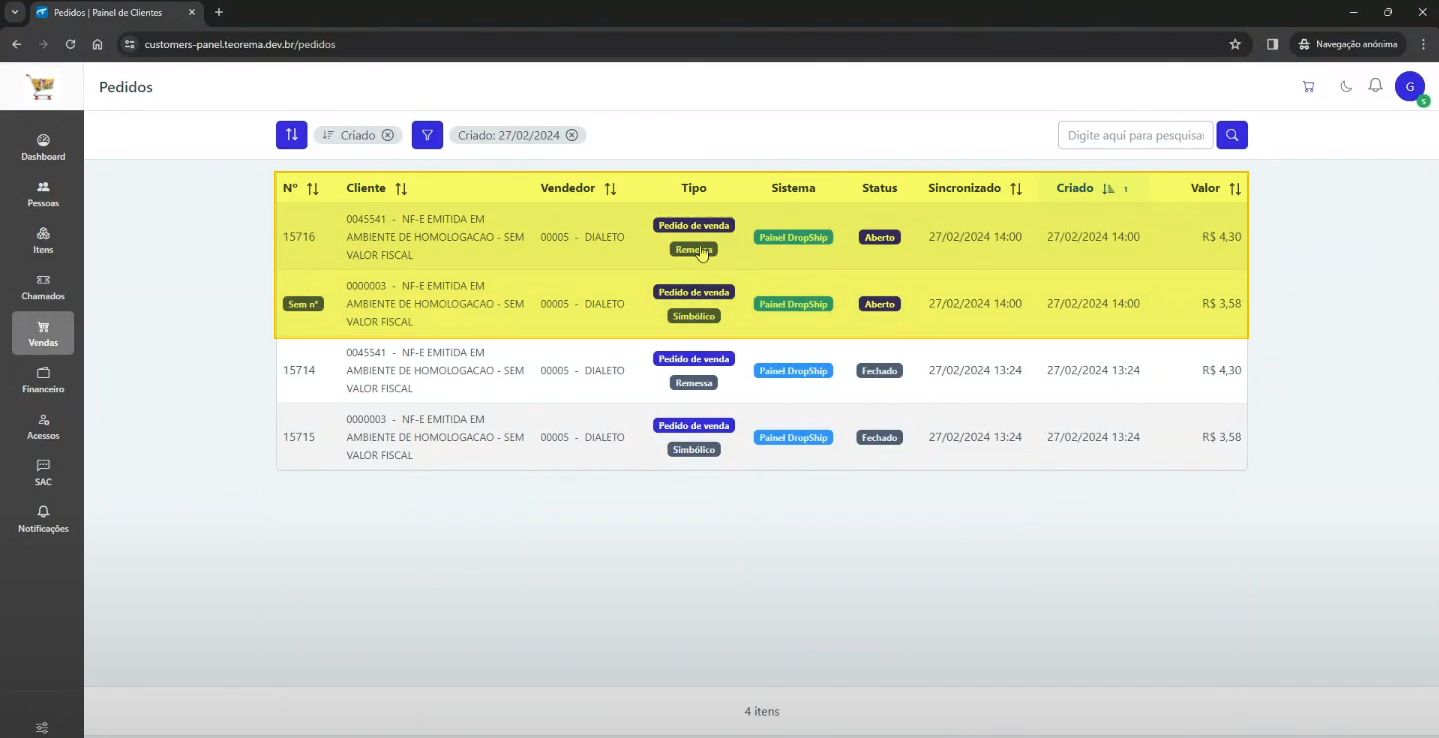Remove the Criado sort chip
The image size is (1439, 738).
(x=388, y=135)
